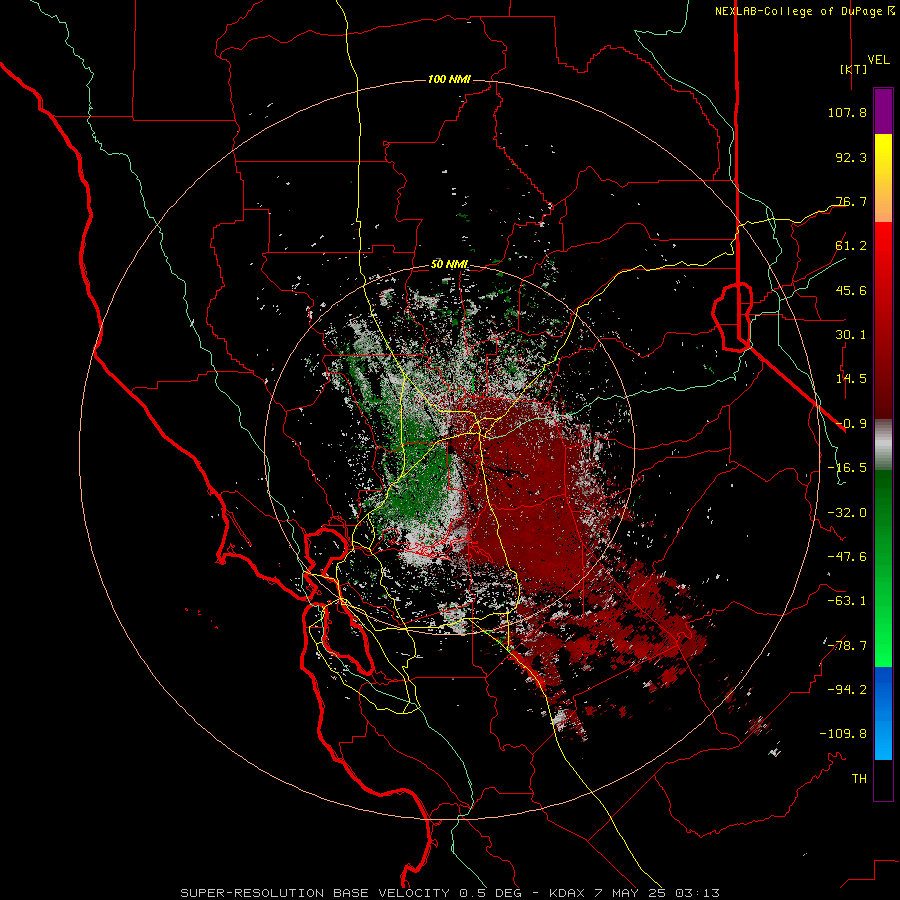This screenshot has width=900, height=900.
Task: Click the VEL legend label
Action: pyautogui.click(x=878, y=60)
